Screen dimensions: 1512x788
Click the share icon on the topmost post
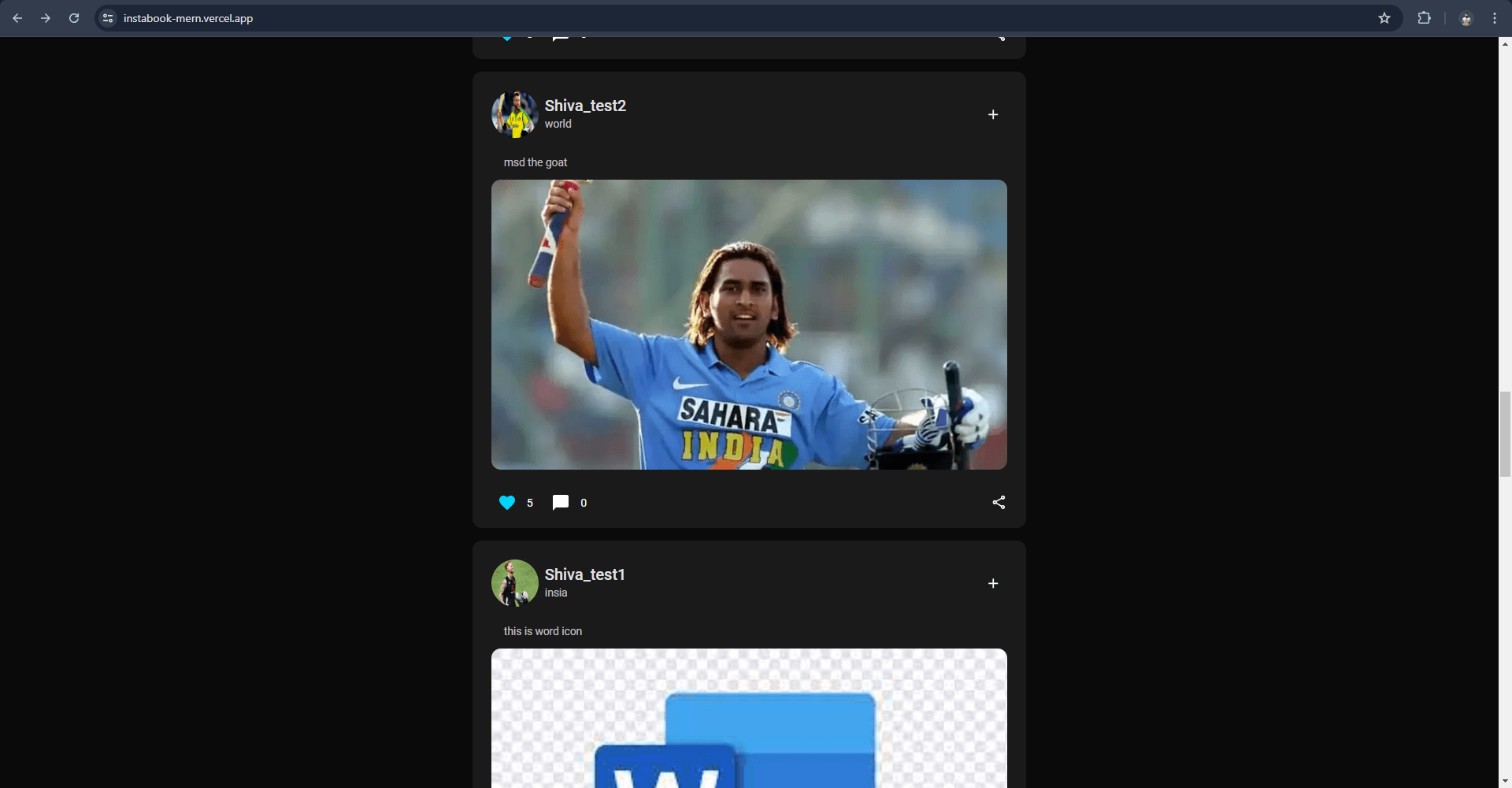[x=1001, y=36]
